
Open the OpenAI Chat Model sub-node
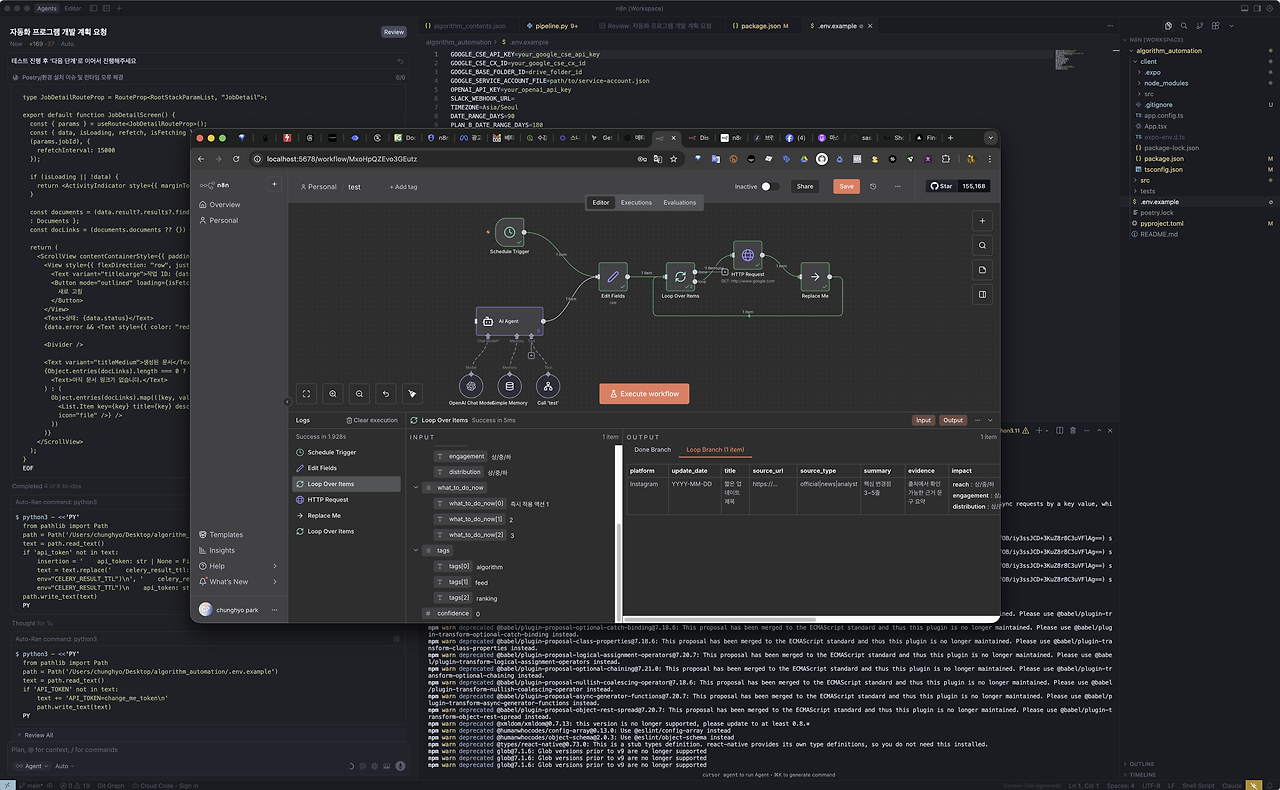(x=473, y=386)
